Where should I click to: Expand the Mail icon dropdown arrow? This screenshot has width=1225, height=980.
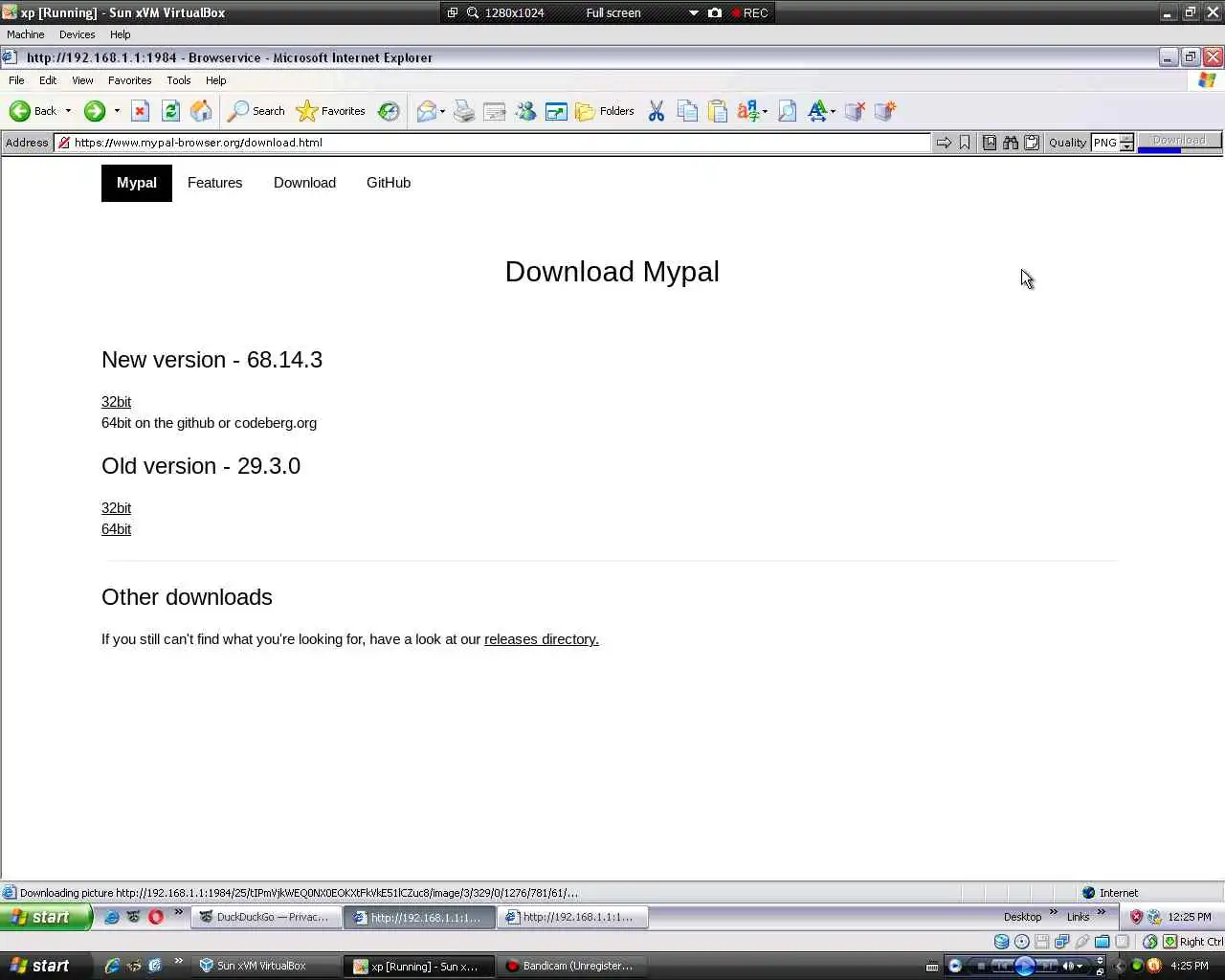tap(442, 112)
